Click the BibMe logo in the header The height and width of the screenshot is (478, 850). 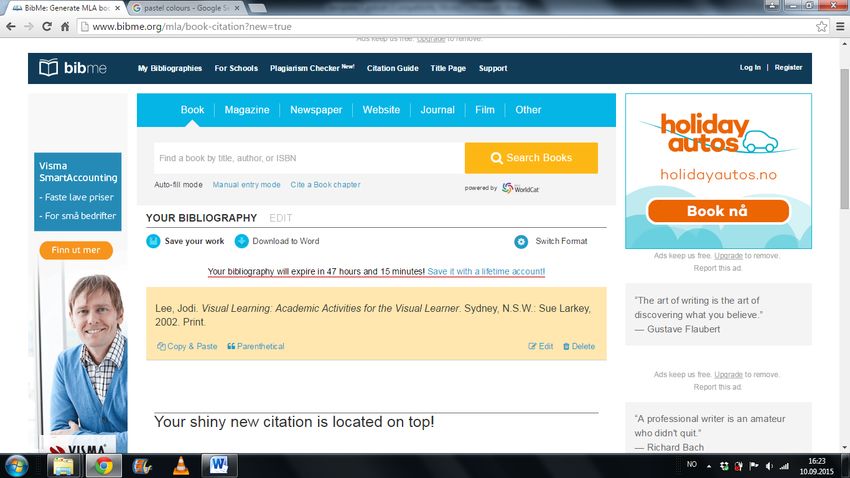point(73,68)
